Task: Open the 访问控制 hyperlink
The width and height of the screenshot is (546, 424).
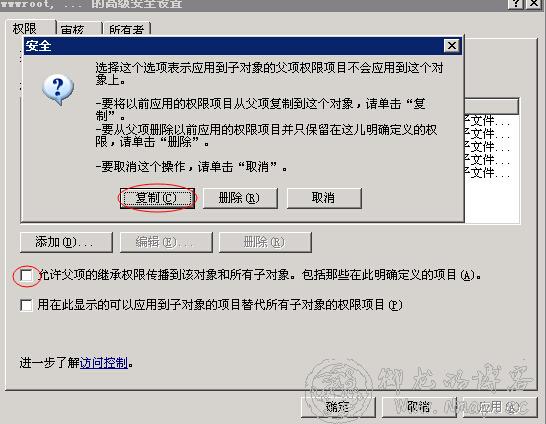Action: pos(104,363)
